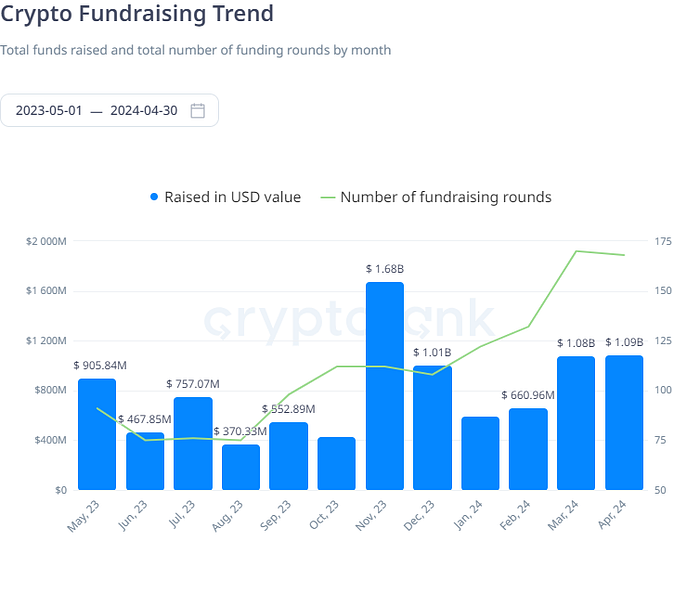
Task: Click the calendar icon in date picker
Action: click(197, 110)
